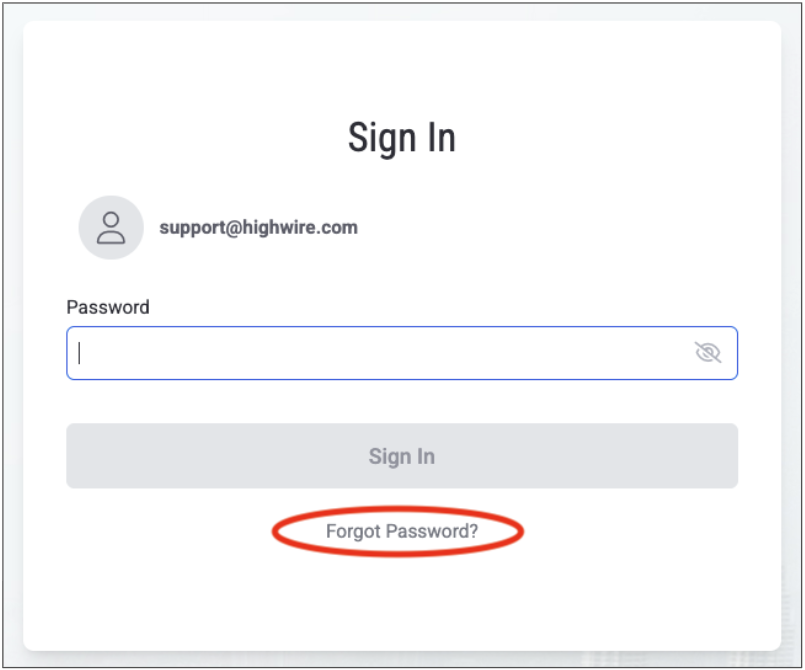
Task: Reveal typed password via the eye-slash icon
Action: (707, 352)
